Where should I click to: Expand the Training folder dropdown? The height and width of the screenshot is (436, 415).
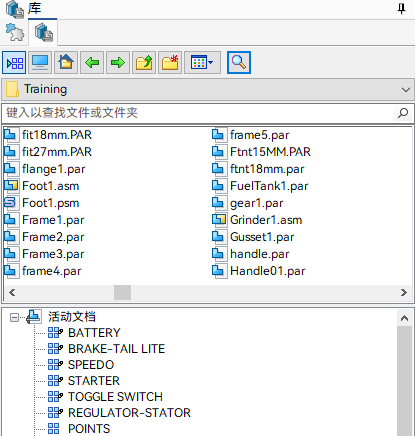[406, 90]
